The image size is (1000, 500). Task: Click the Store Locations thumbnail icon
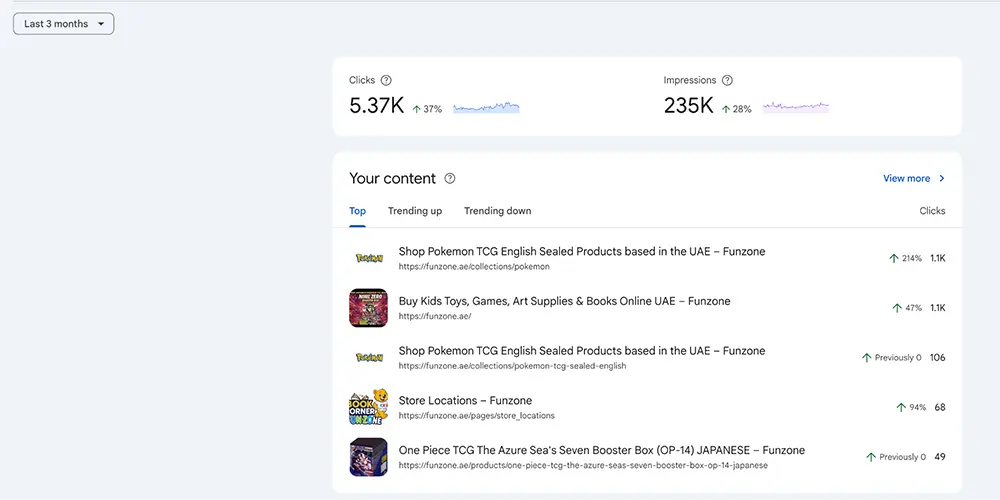[x=368, y=407]
